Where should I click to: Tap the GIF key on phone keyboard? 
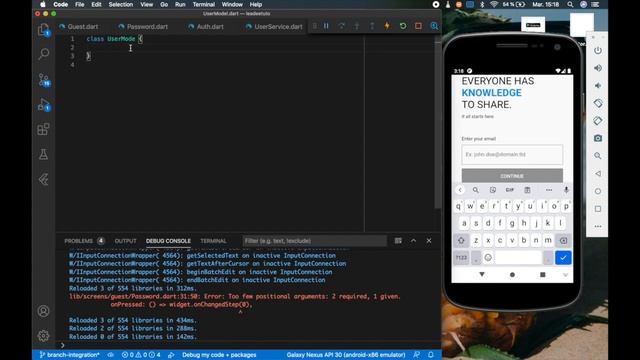(x=510, y=190)
